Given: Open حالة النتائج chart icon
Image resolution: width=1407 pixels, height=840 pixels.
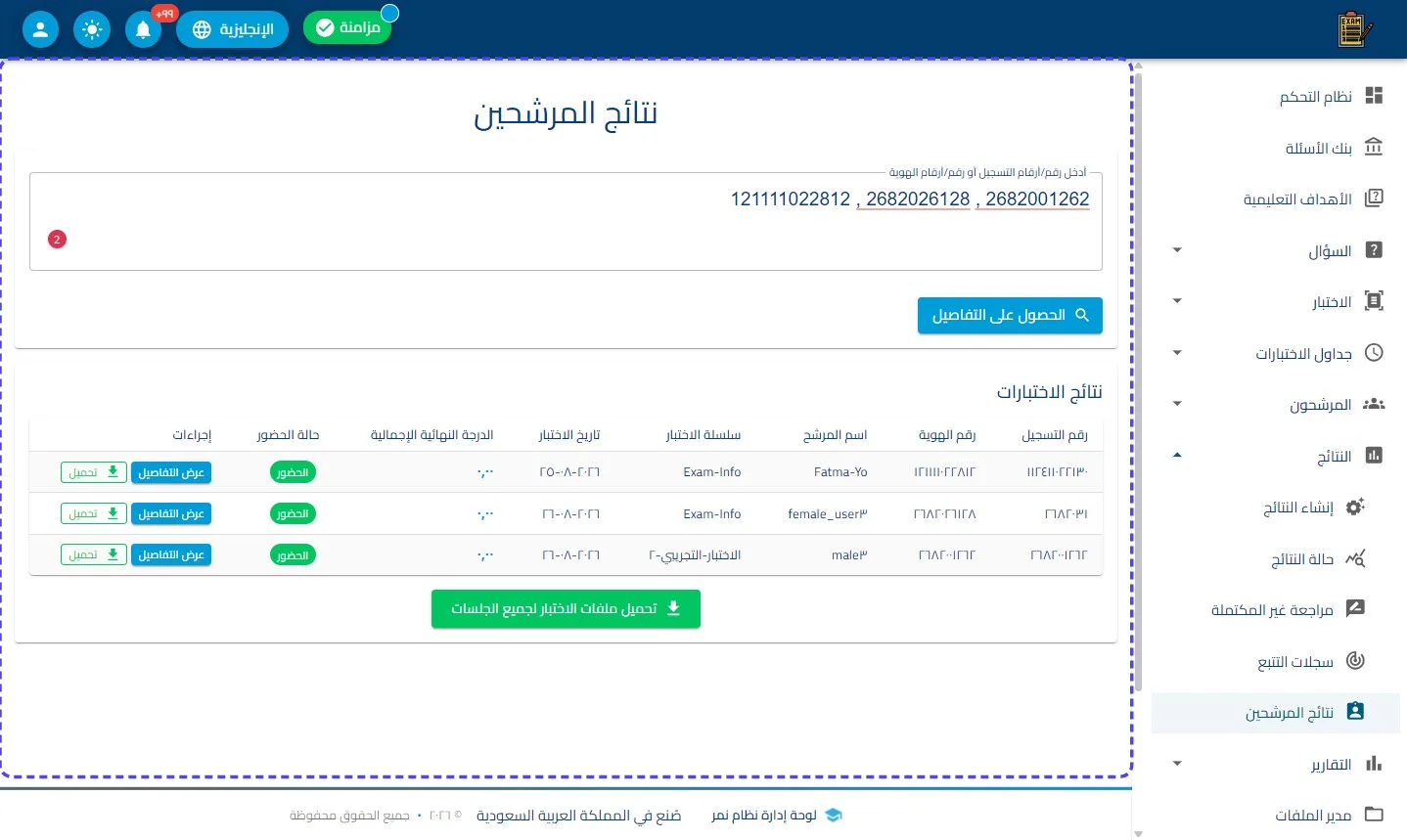Looking at the screenshot, I should pyautogui.click(x=1355, y=558).
